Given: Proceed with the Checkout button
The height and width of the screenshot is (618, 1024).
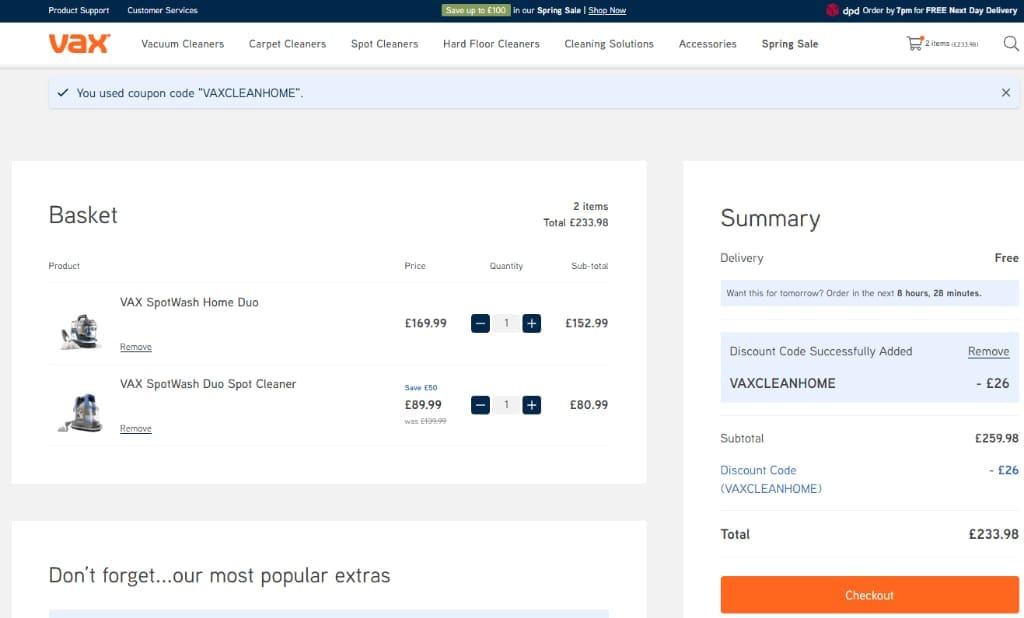Looking at the screenshot, I should coord(869,595).
